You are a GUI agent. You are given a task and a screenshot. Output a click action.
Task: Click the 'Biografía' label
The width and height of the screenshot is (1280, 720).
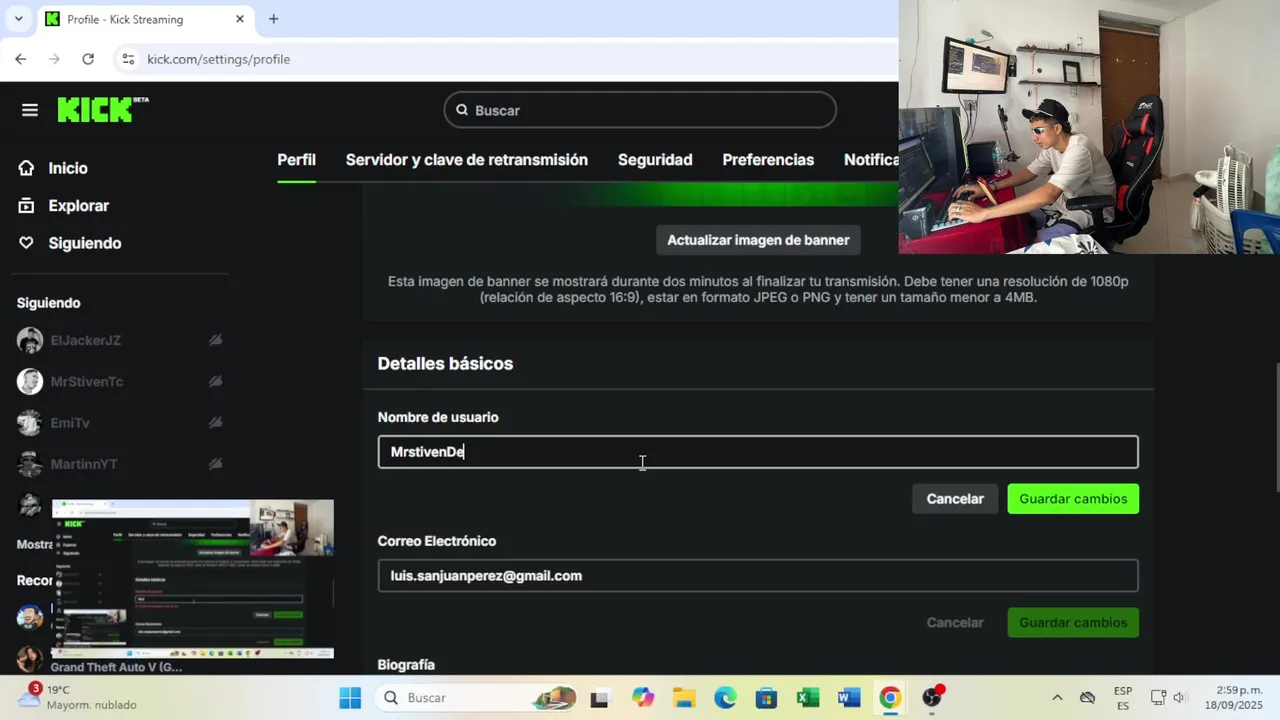[x=406, y=665]
